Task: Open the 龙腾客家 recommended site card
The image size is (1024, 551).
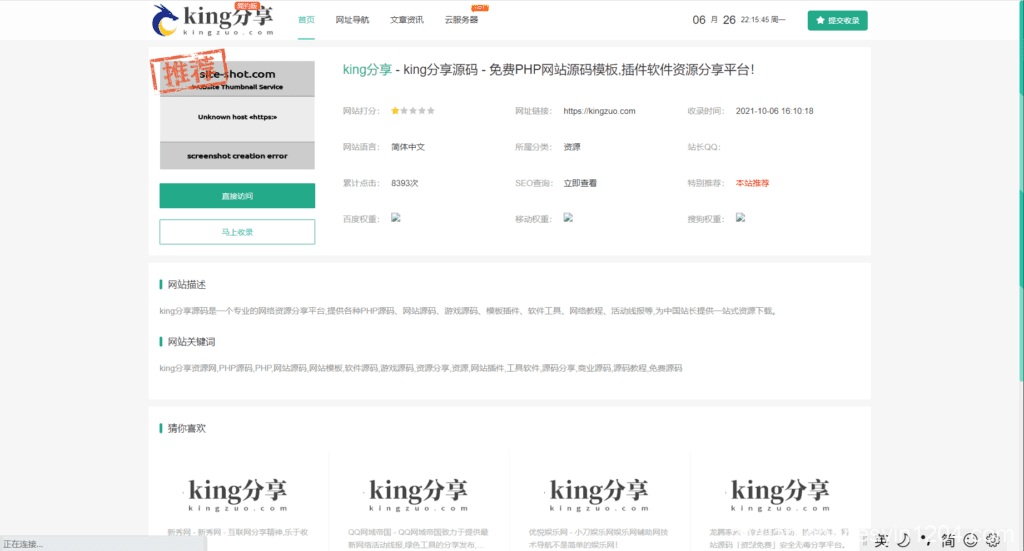Action: coord(780,503)
